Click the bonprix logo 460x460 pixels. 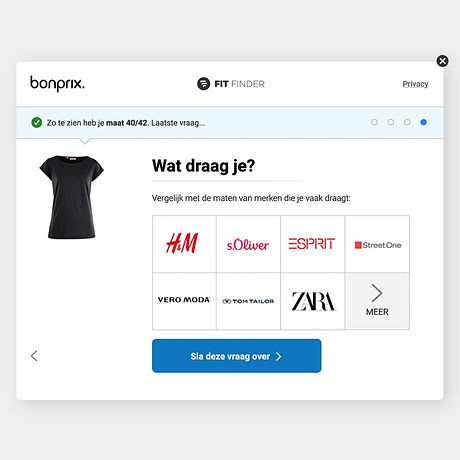pyautogui.click(x=57, y=83)
